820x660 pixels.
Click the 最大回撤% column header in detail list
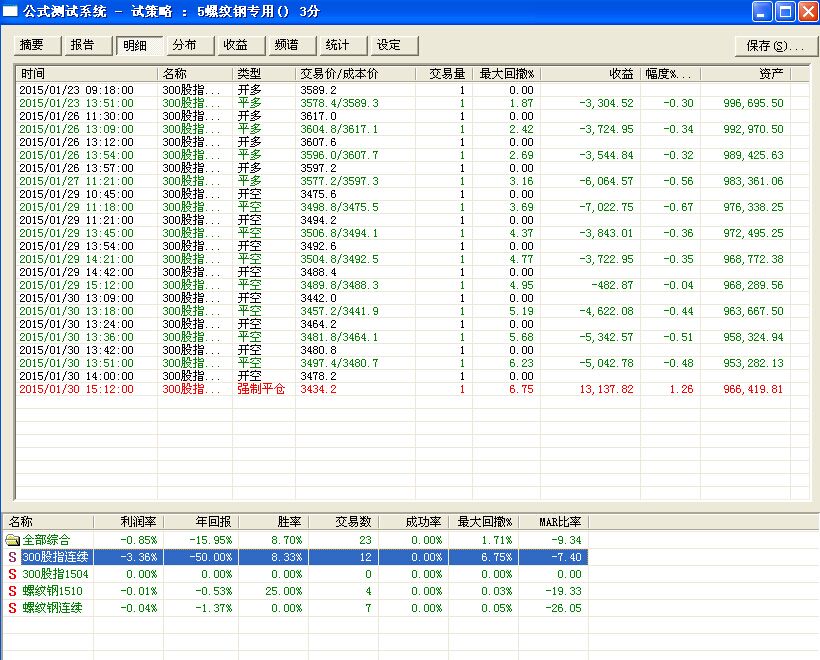coord(506,74)
